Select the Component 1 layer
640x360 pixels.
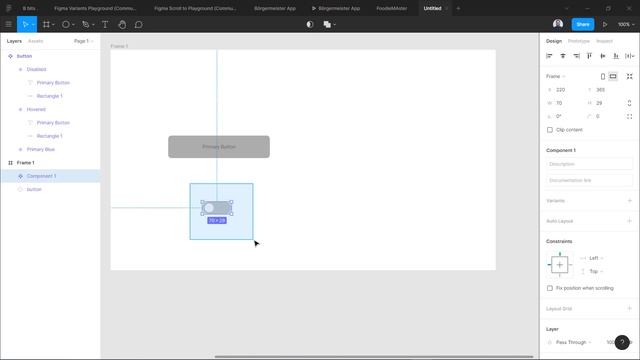50,176
